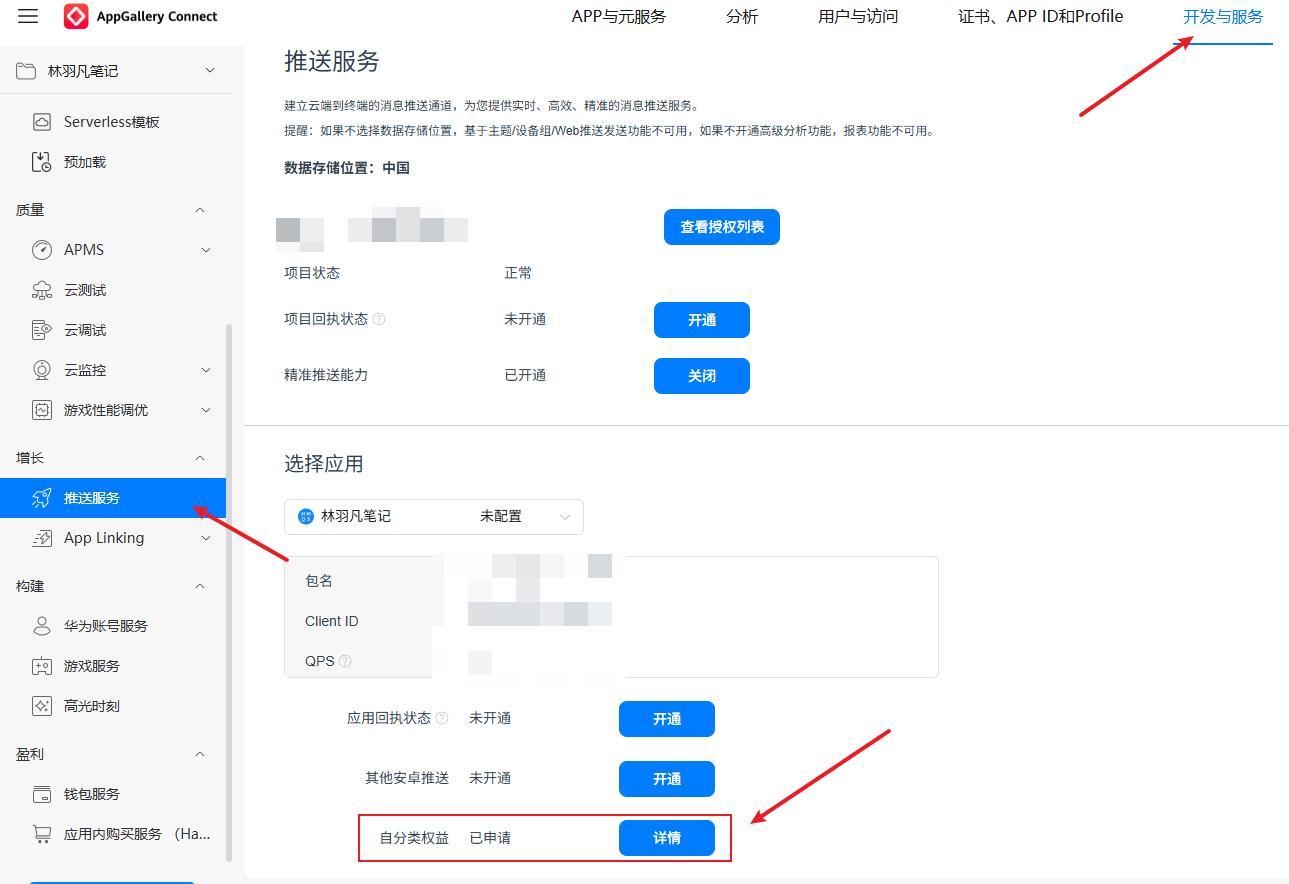
Task: Click the 数据存储位置：中国 text
Action: [347, 168]
